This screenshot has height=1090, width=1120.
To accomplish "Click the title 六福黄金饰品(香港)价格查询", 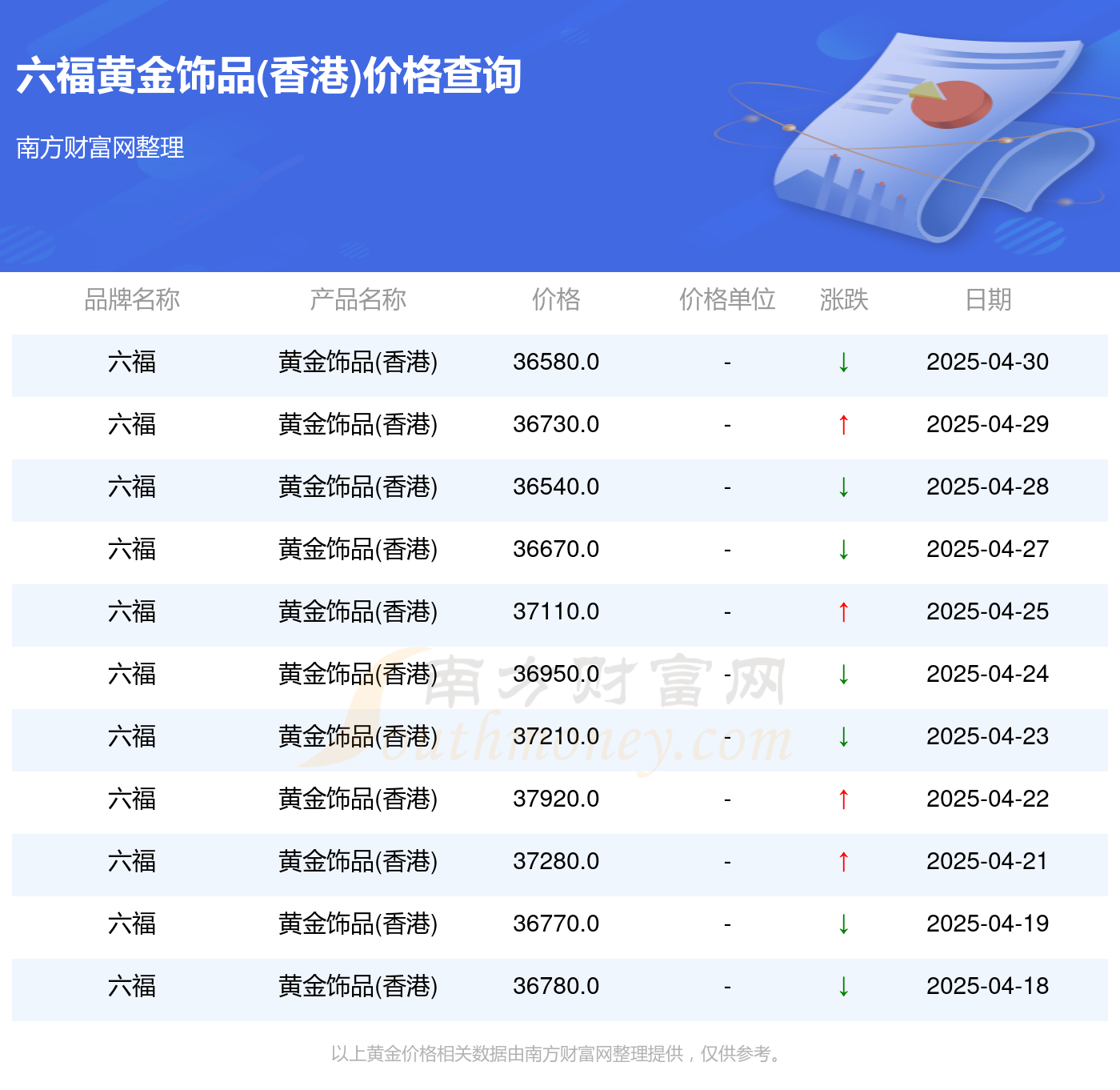I will coord(269,77).
